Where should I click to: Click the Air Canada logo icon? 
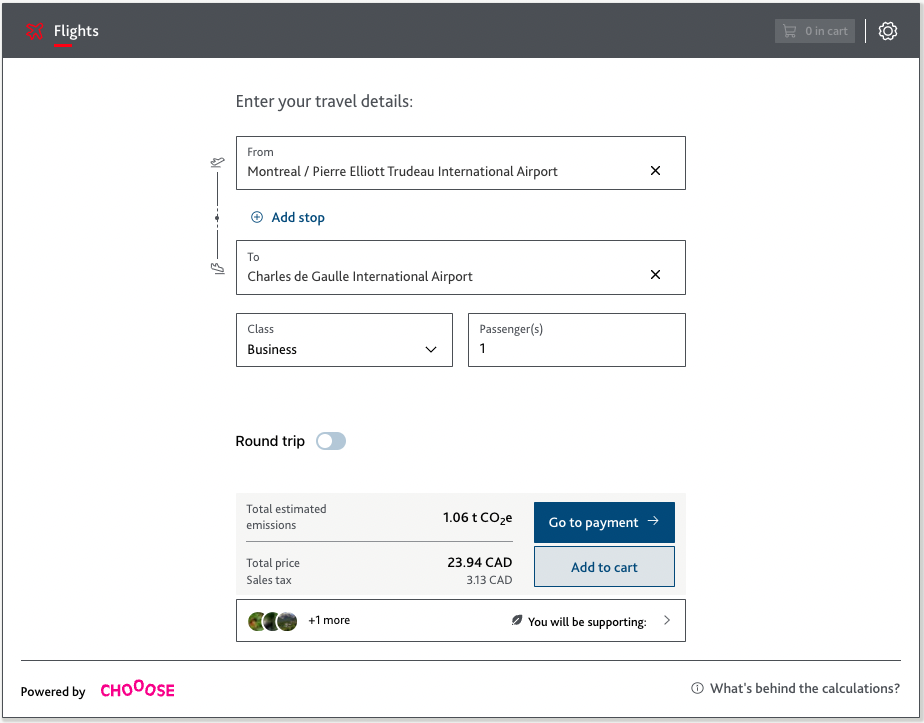[x=35, y=31]
